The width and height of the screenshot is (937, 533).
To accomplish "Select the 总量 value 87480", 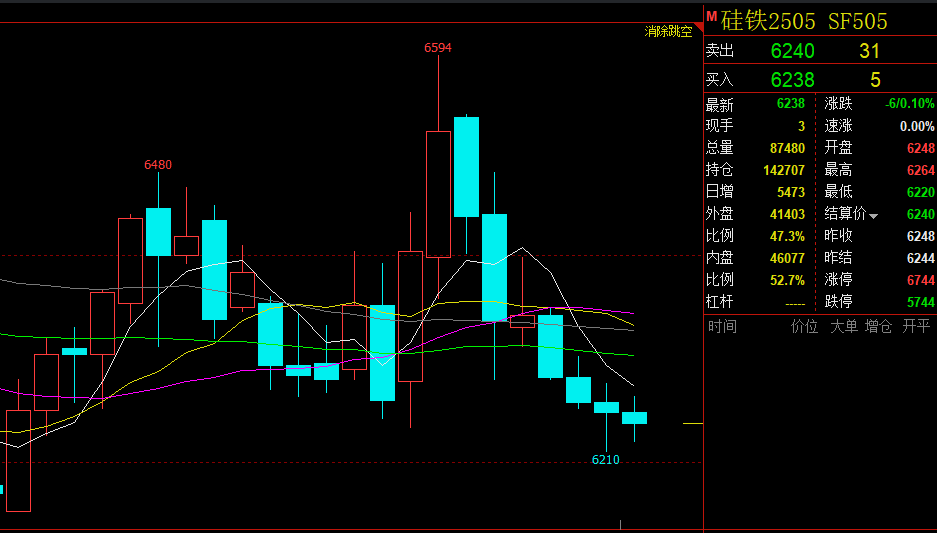I will coord(788,148).
